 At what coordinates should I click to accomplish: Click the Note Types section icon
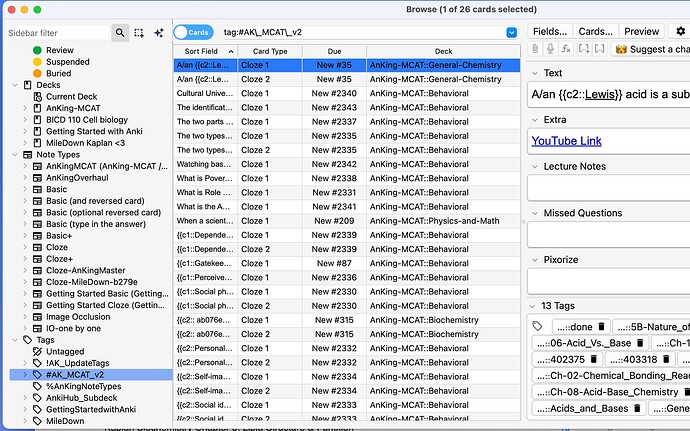[28, 155]
